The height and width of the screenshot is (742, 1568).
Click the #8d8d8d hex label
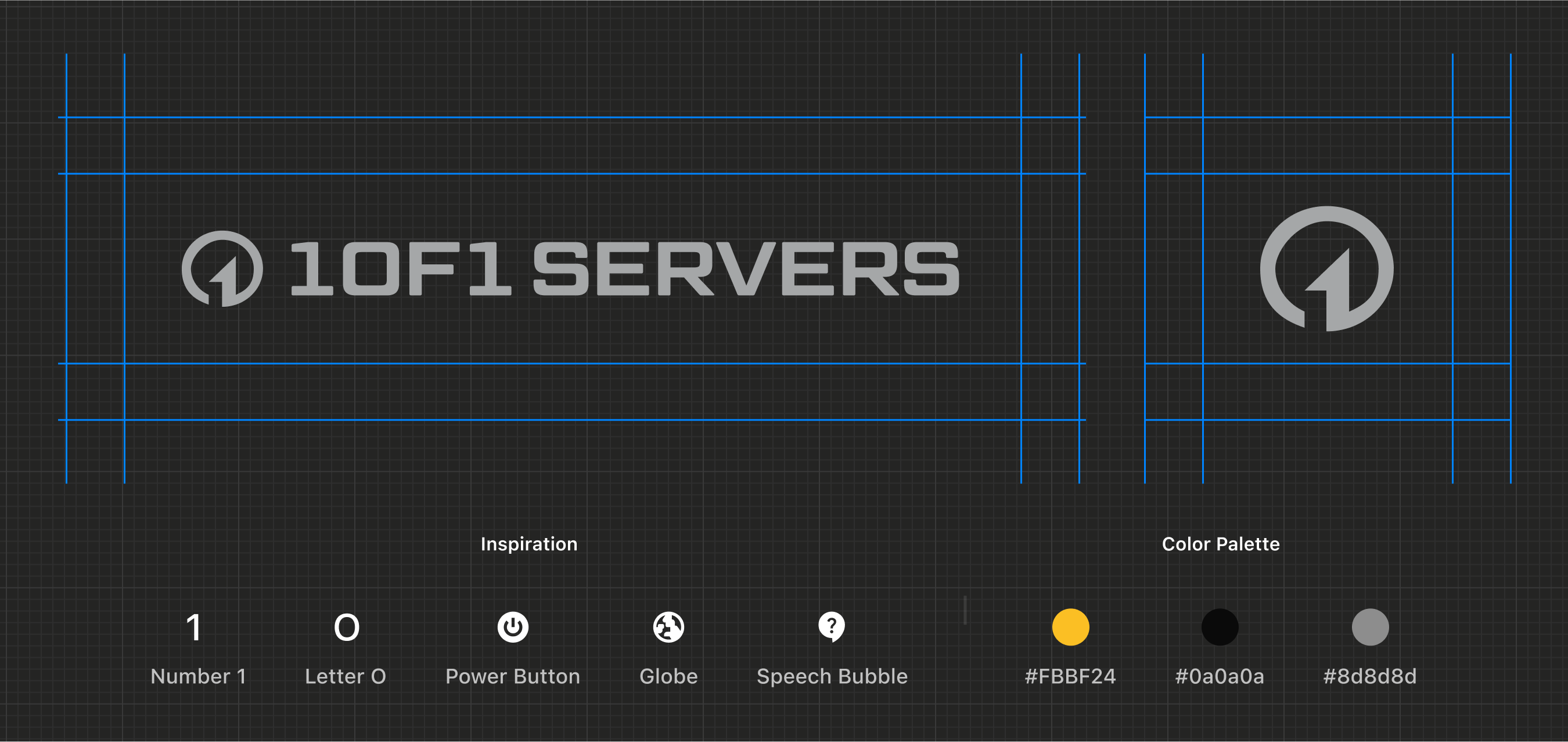click(x=1369, y=676)
